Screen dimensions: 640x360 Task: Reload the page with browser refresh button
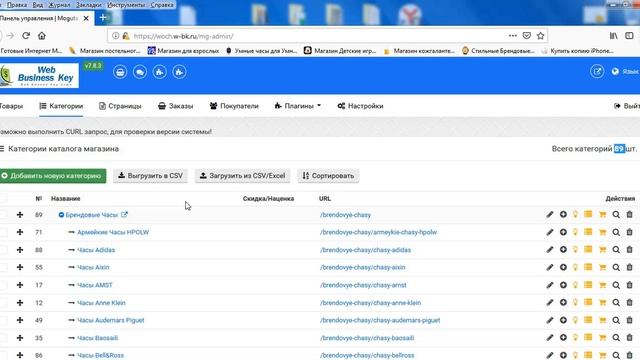click(x=26, y=36)
